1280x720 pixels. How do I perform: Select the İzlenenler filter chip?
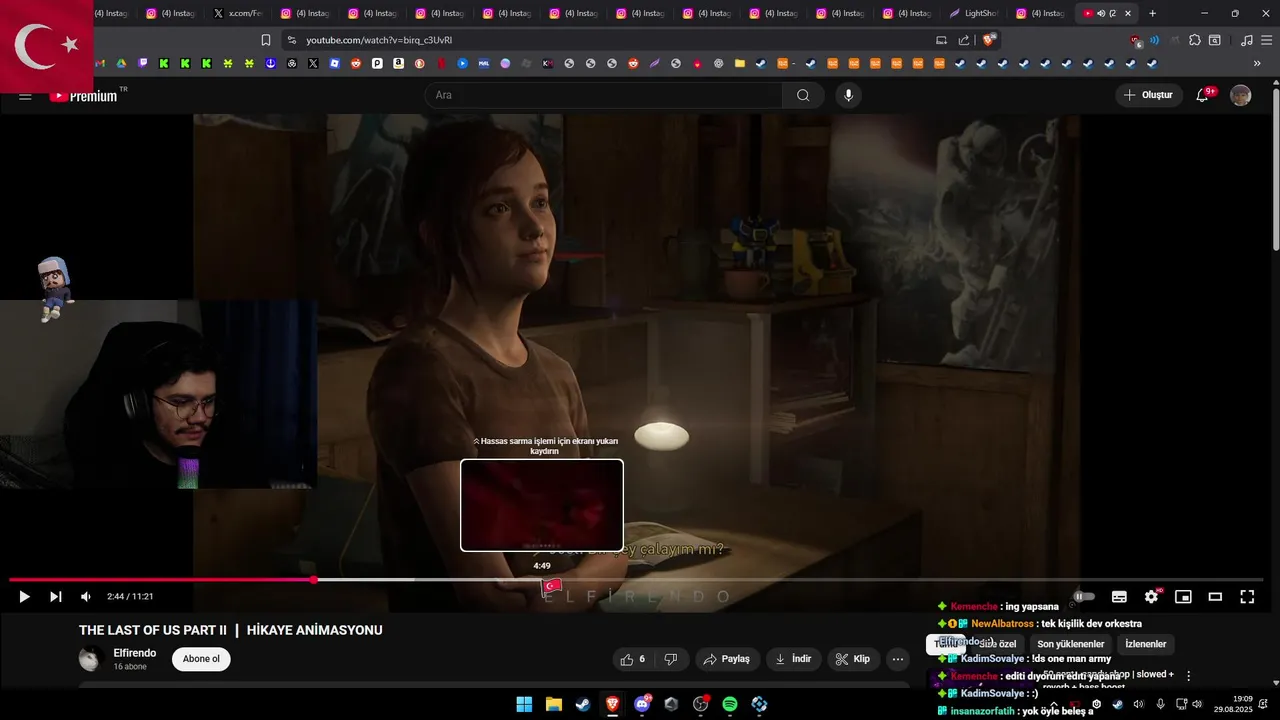tap(1145, 644)
